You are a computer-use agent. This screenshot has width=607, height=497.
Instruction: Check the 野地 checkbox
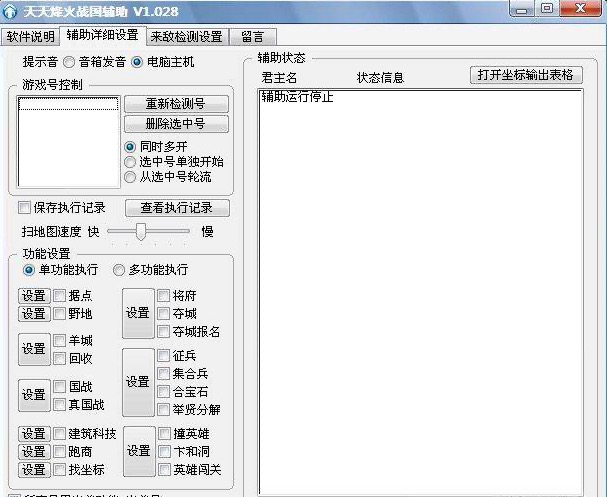59,314
